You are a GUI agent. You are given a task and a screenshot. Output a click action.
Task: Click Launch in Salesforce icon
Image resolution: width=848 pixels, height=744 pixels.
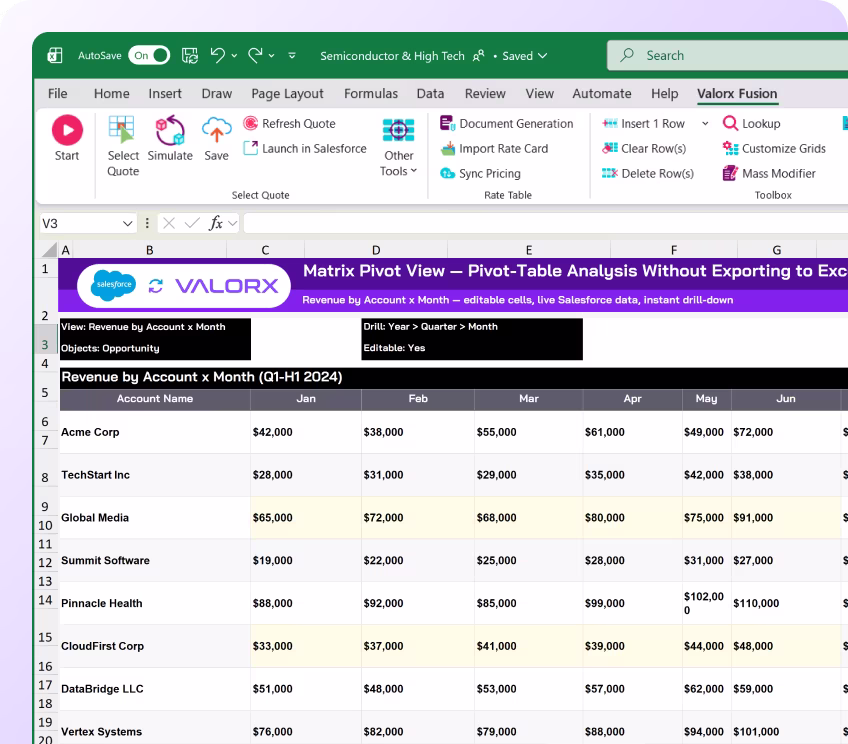[x=250, y=148]
